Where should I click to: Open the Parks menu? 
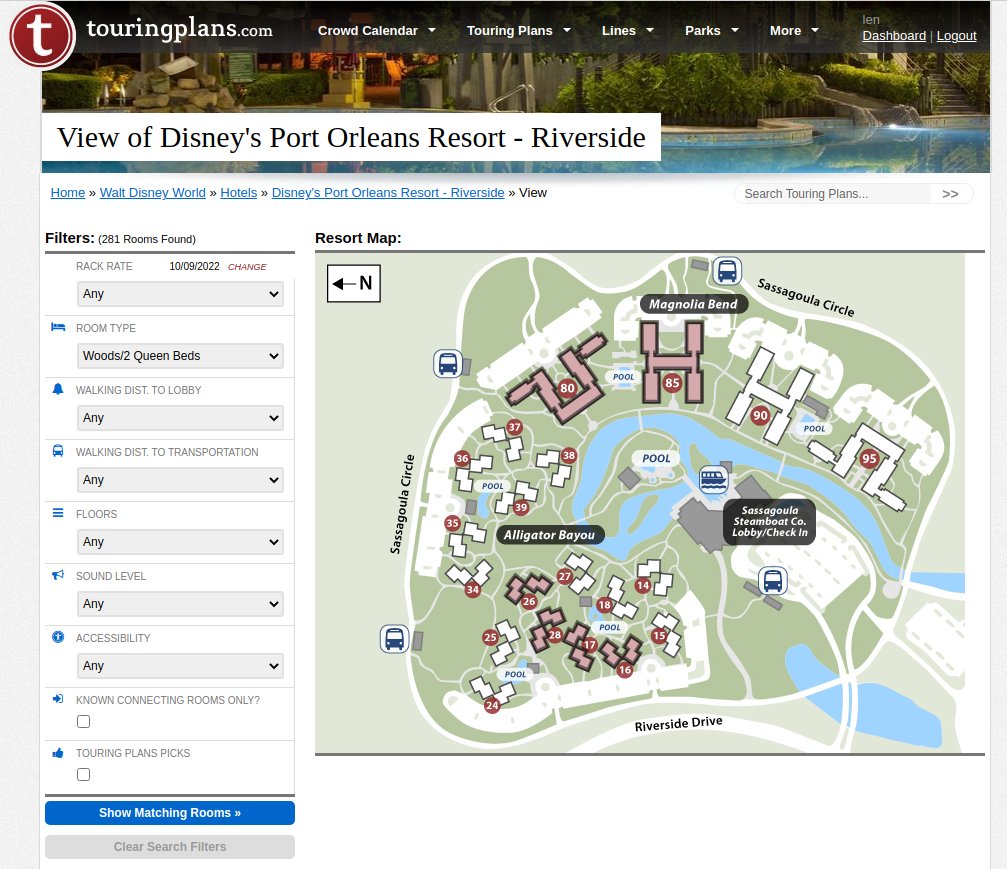click(x=712, y=31)
